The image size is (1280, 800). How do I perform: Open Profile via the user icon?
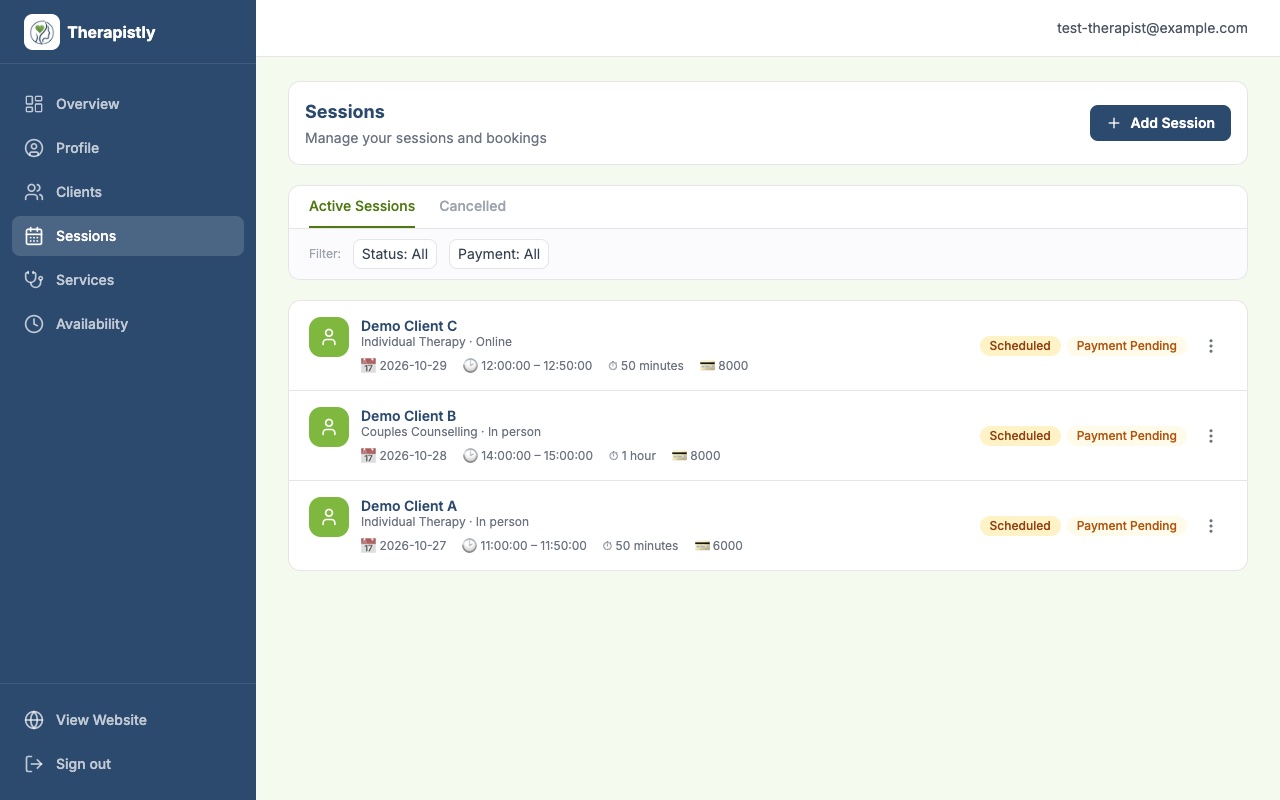[x=34, y=148]
